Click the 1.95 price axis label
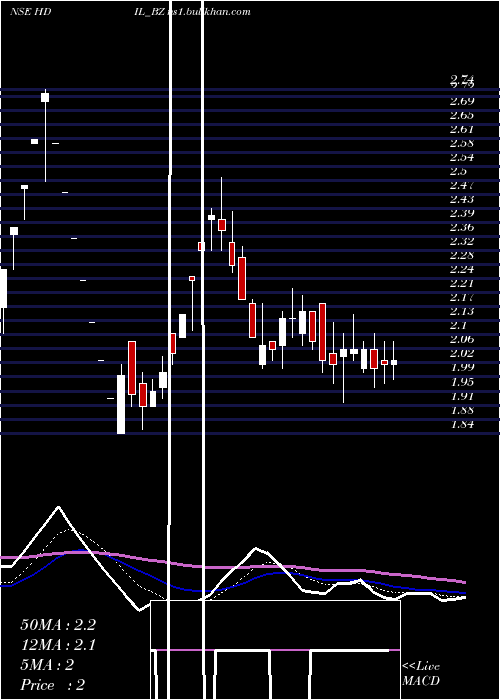 click(462, 382)
